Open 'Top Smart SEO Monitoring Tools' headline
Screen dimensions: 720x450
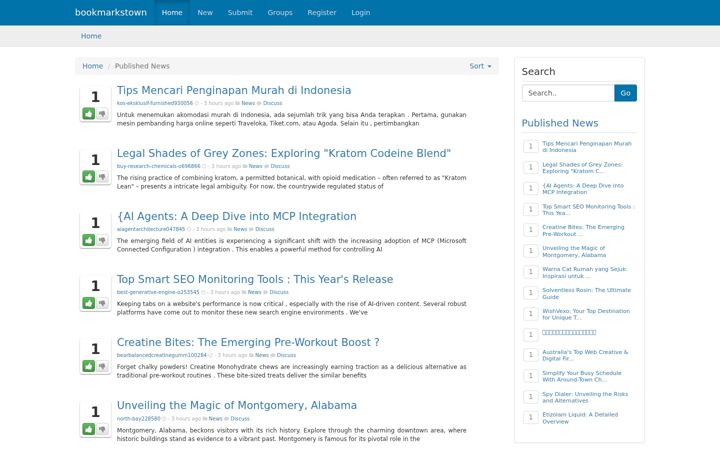coord(255,279)
